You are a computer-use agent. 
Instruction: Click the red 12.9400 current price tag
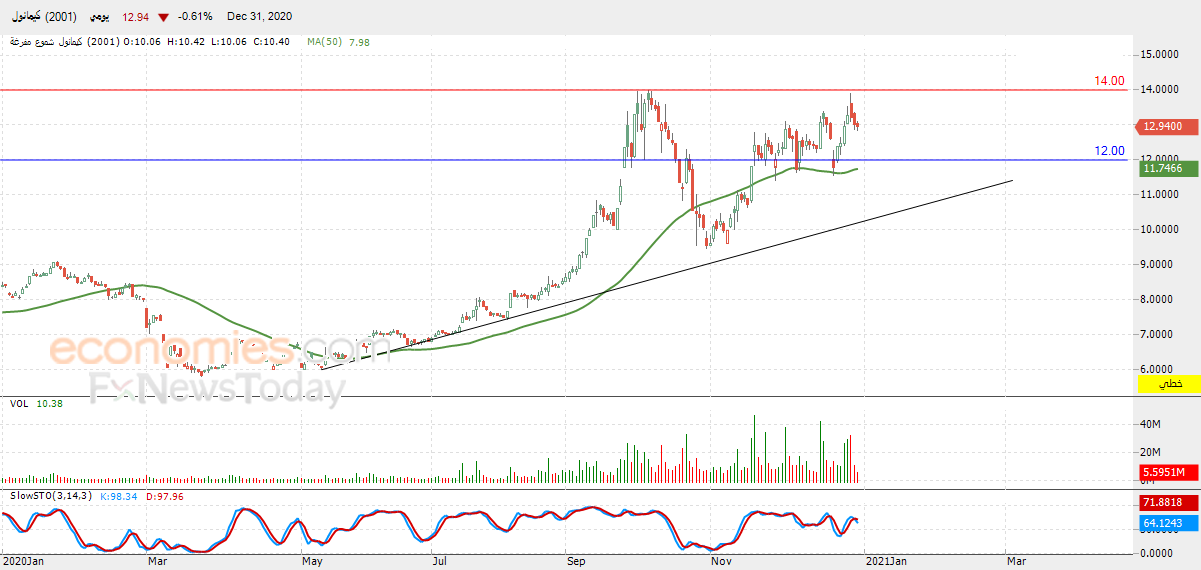click(1163, 127)
